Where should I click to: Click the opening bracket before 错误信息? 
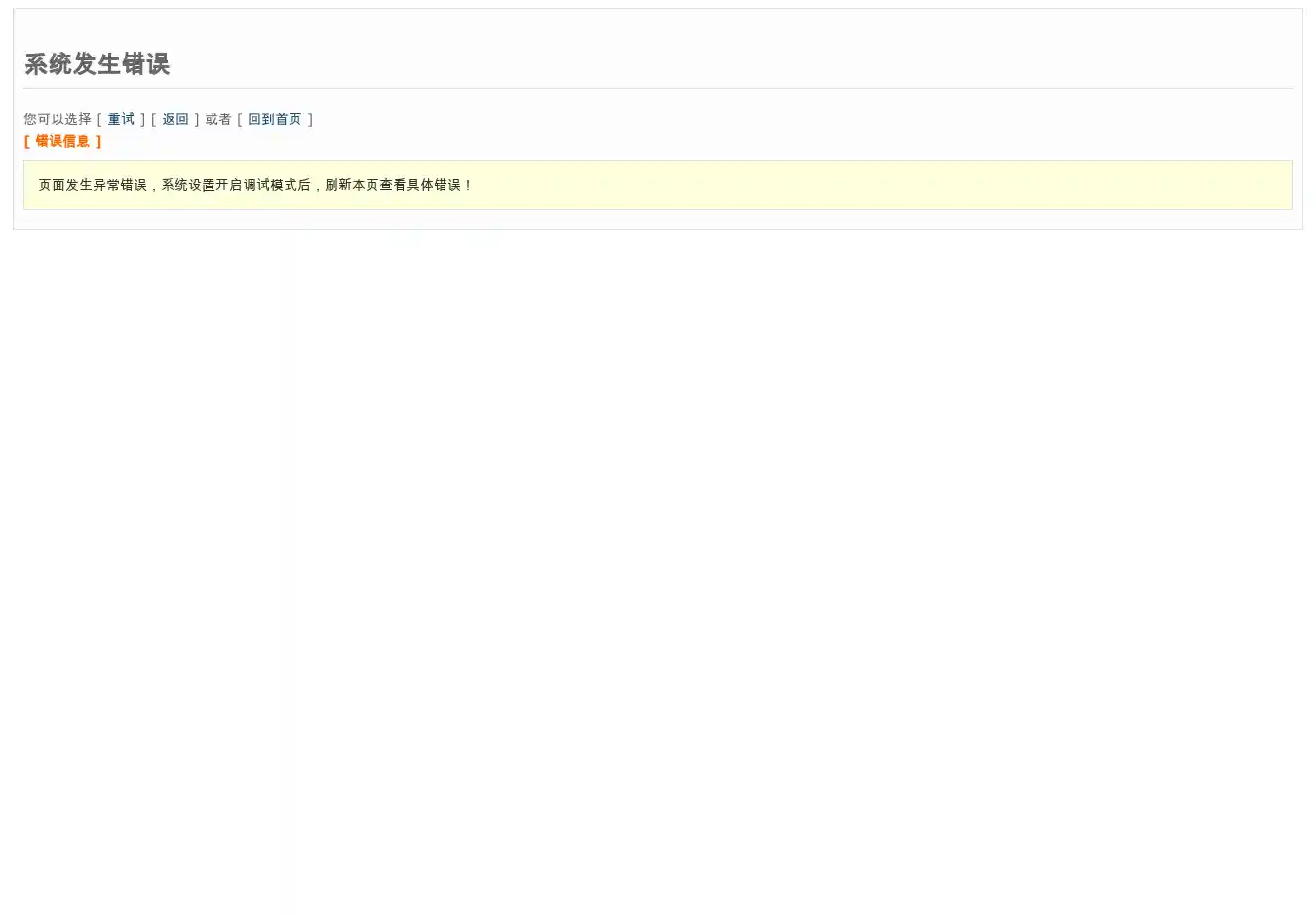coord(27,141)
